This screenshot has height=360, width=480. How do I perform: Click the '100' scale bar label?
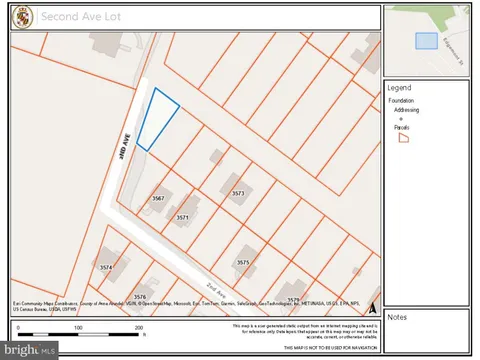[x=78, y=328]
